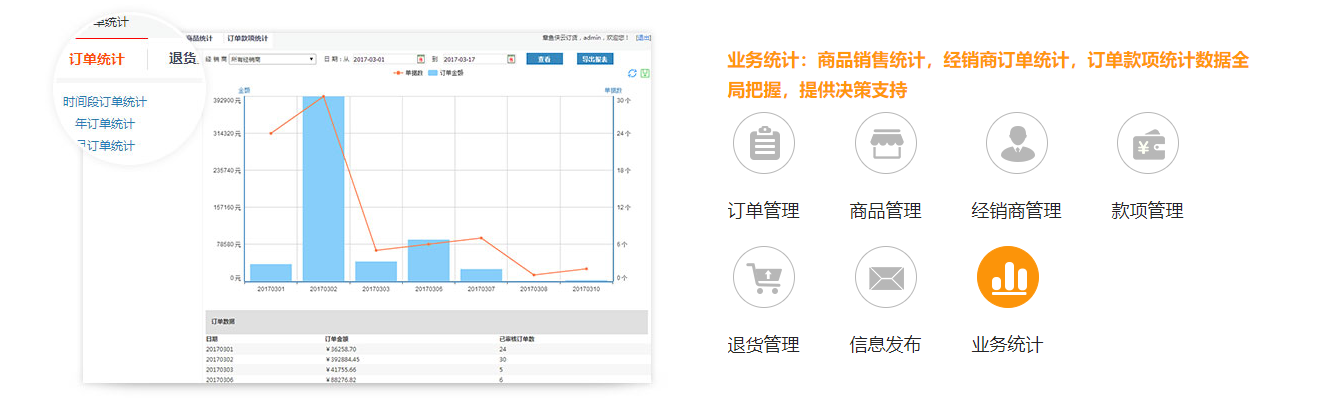Focus the end date field 2017-03-17
Viewport: 1321px width, 402px height.
point(473,59)
